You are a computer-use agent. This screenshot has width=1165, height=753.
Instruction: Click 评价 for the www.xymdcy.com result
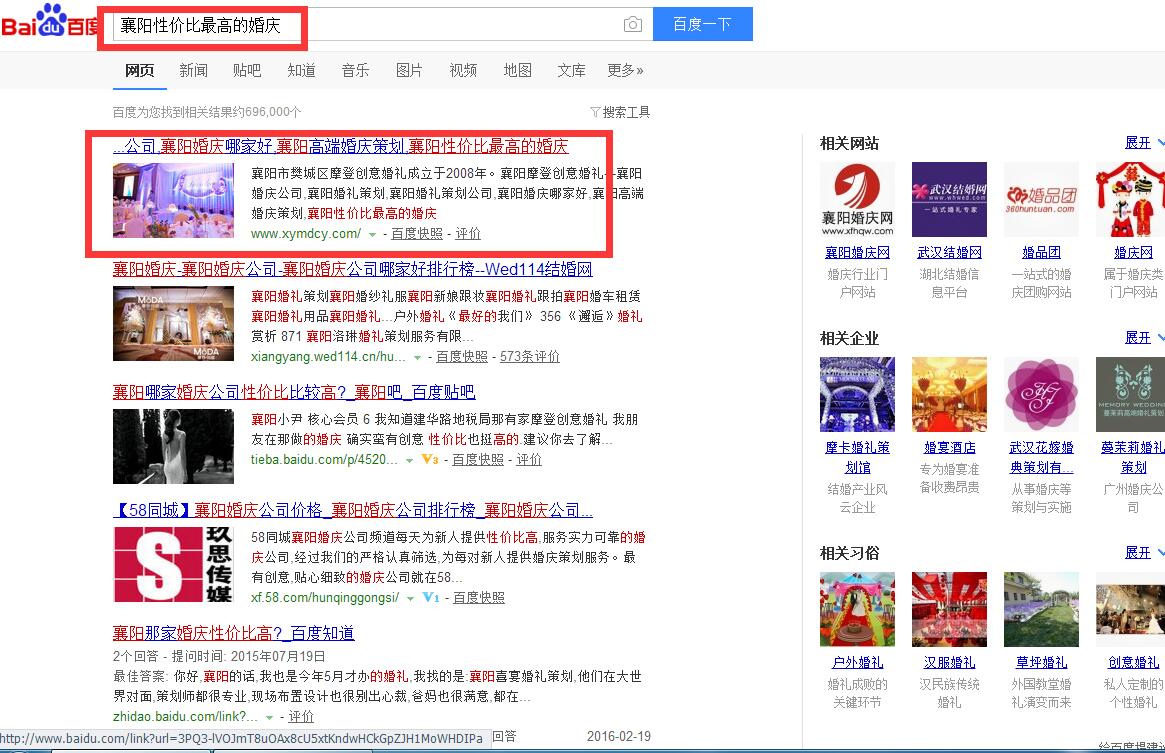pos(468,233)
